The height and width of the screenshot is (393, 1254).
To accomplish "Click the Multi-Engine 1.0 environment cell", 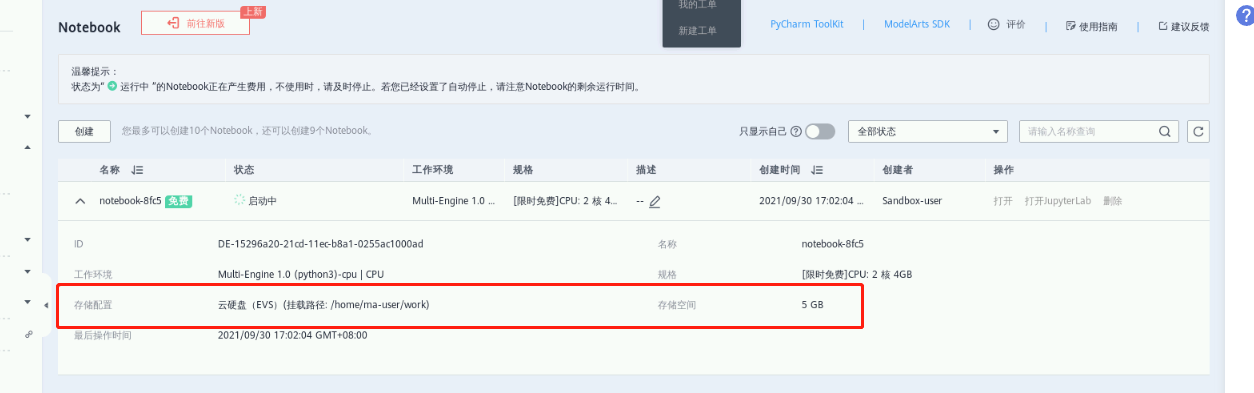I will click(453, 201).
